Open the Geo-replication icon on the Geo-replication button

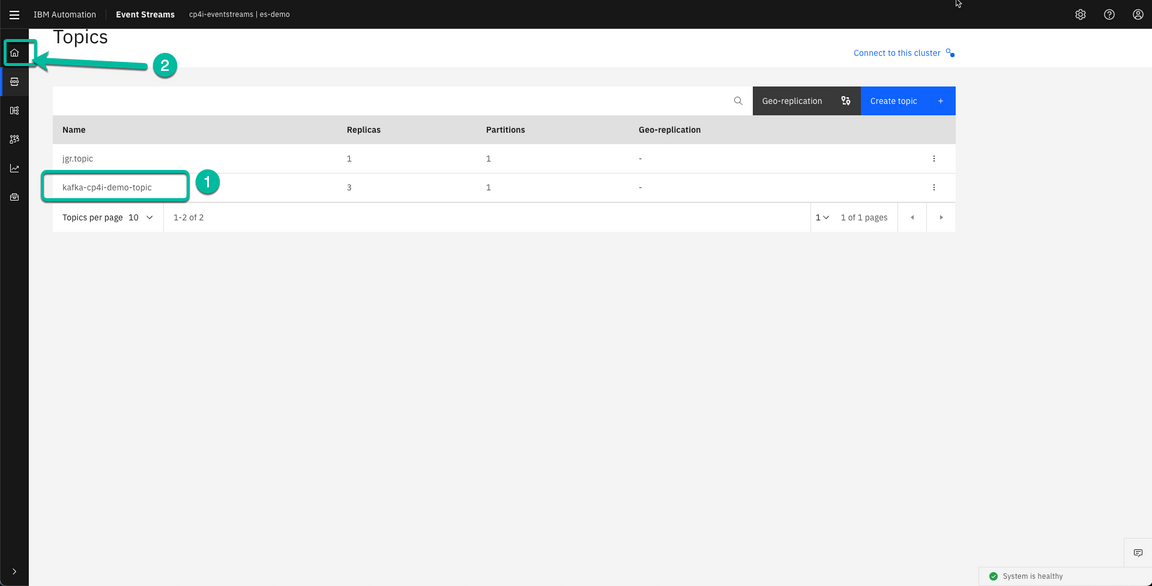[x=845, y=100]
